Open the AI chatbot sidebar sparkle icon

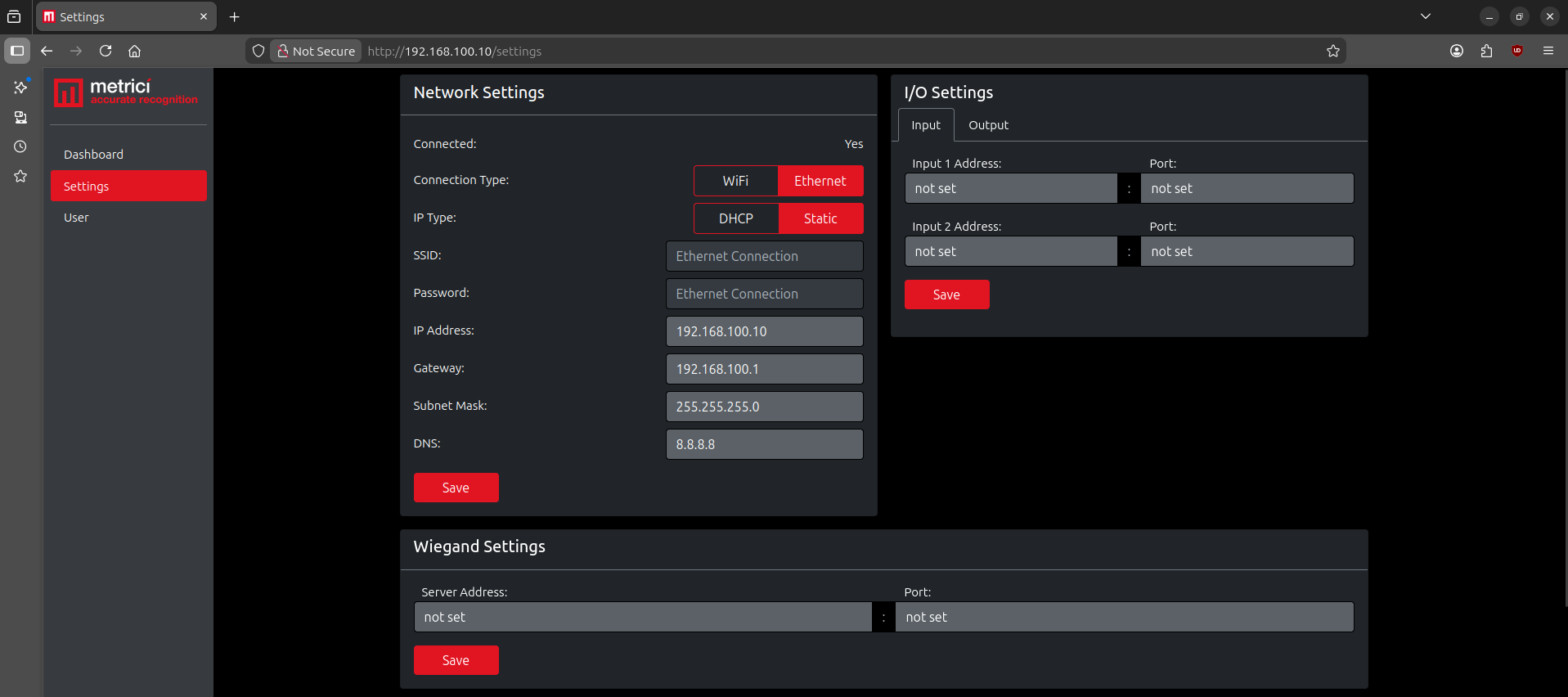pos(20,87)
